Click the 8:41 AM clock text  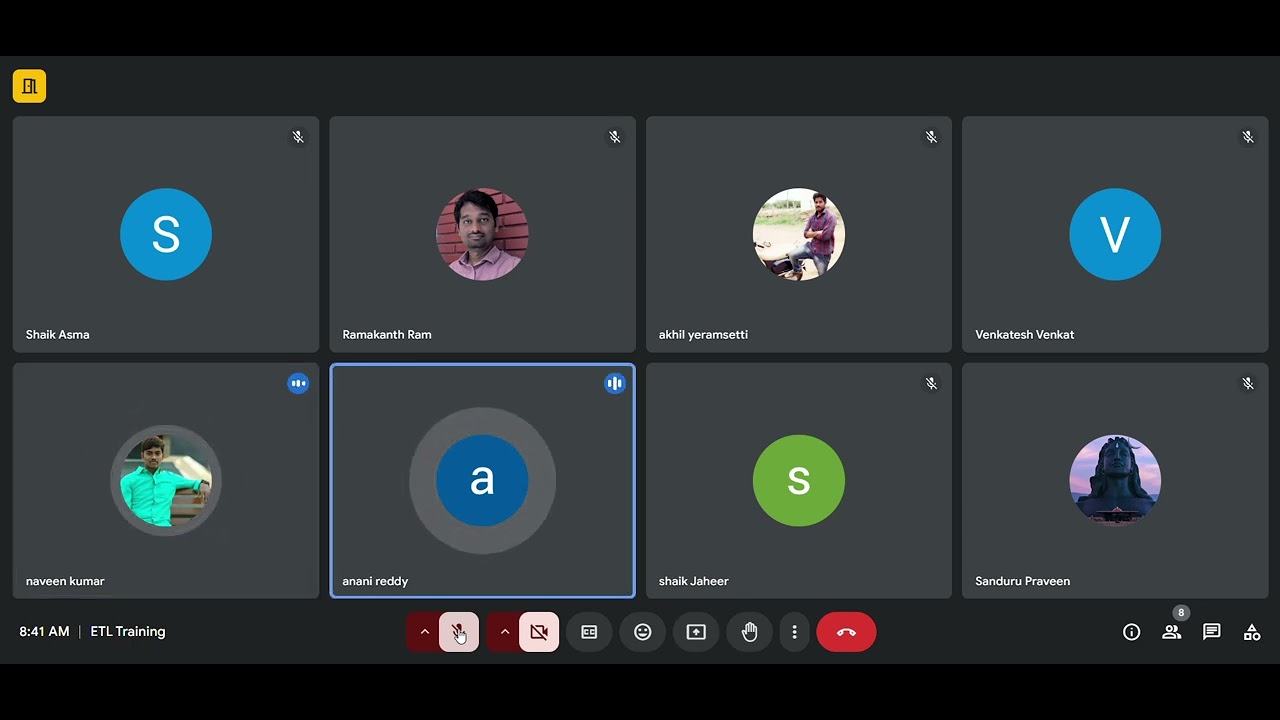pos(44,632)
